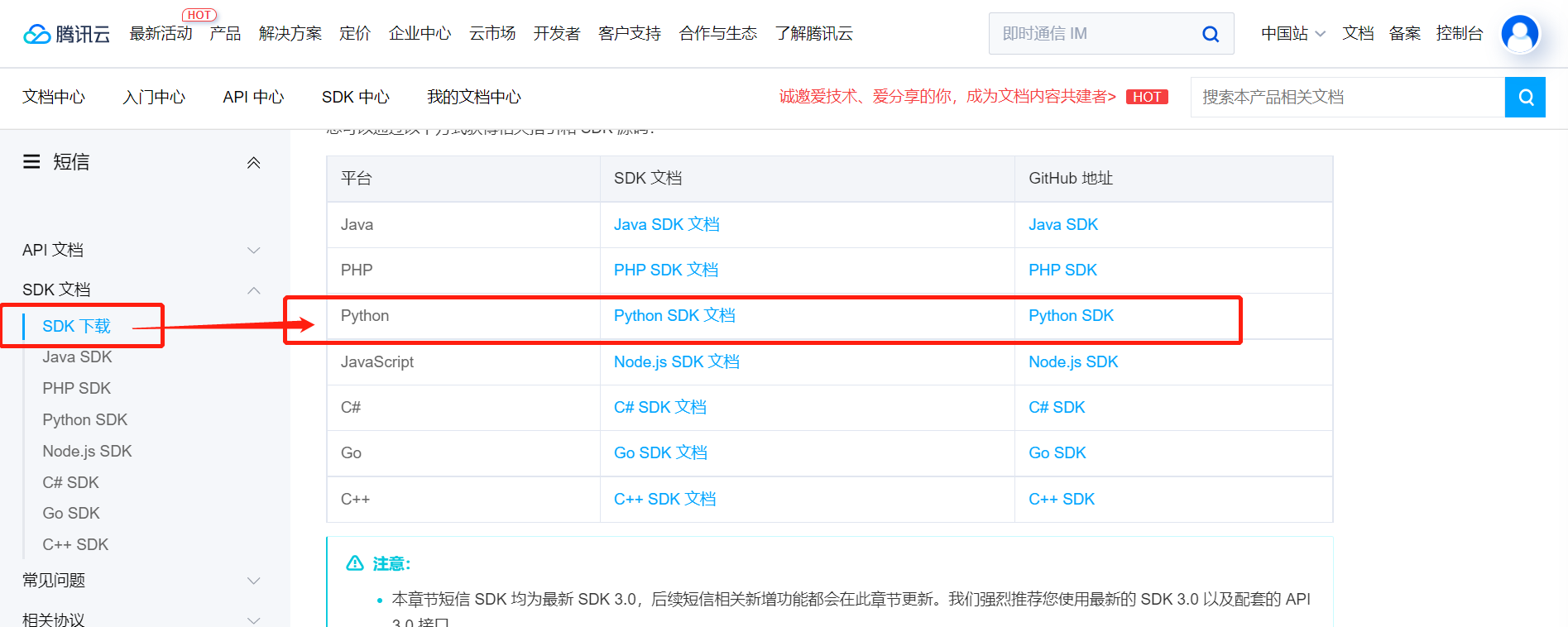Collapse the 短信 sidebar with double-chevron
This screenshot has height=627, width=1568.
254,162
